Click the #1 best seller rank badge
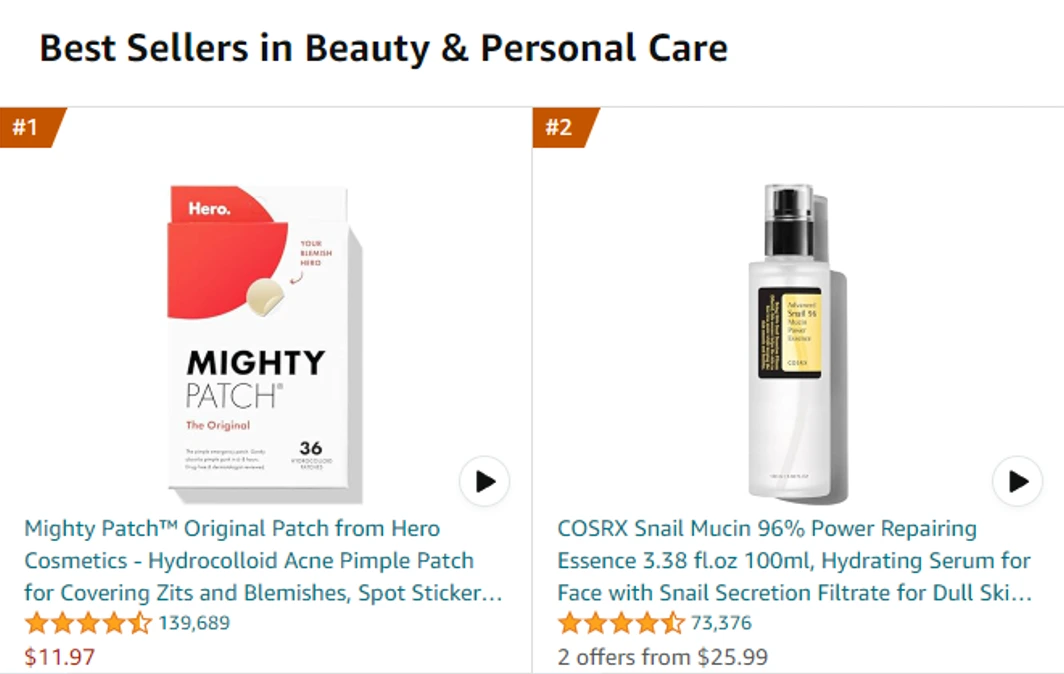The height and width of the screenshot is (674, 1064). pos(31,127)
